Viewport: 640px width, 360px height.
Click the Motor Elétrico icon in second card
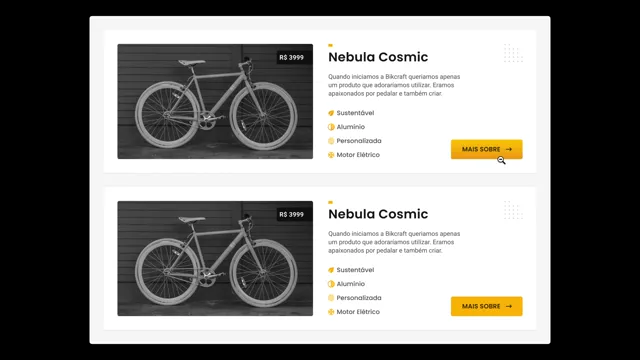coord(331,312)
